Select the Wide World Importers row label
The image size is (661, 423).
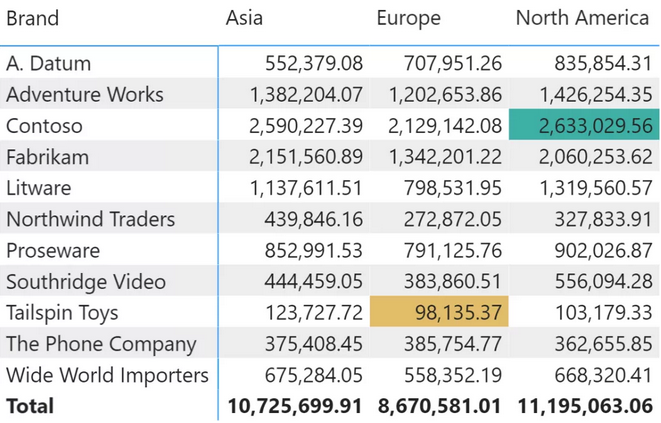[107, 376]
